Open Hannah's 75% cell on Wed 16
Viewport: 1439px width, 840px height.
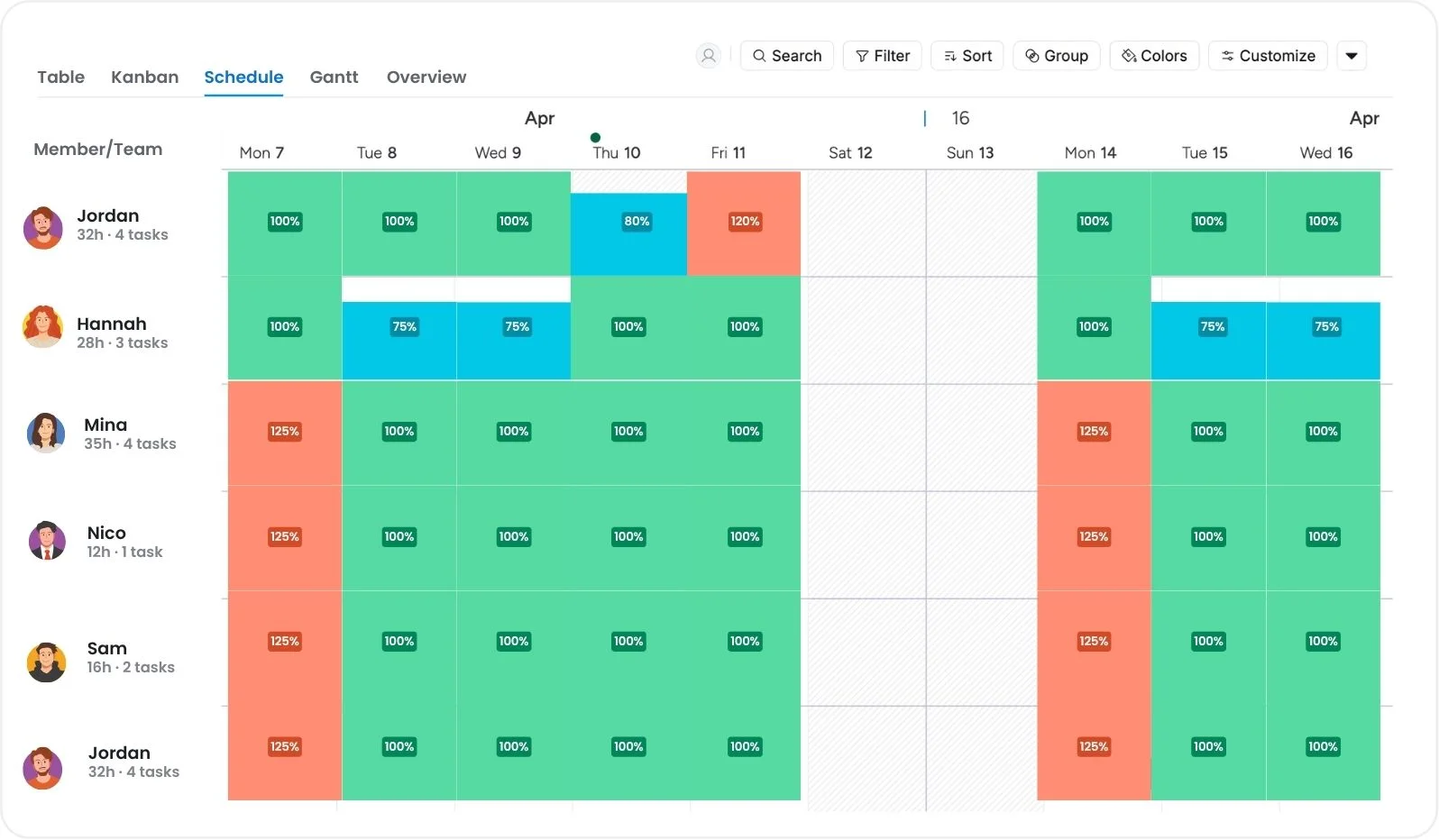pos(1324,341)
